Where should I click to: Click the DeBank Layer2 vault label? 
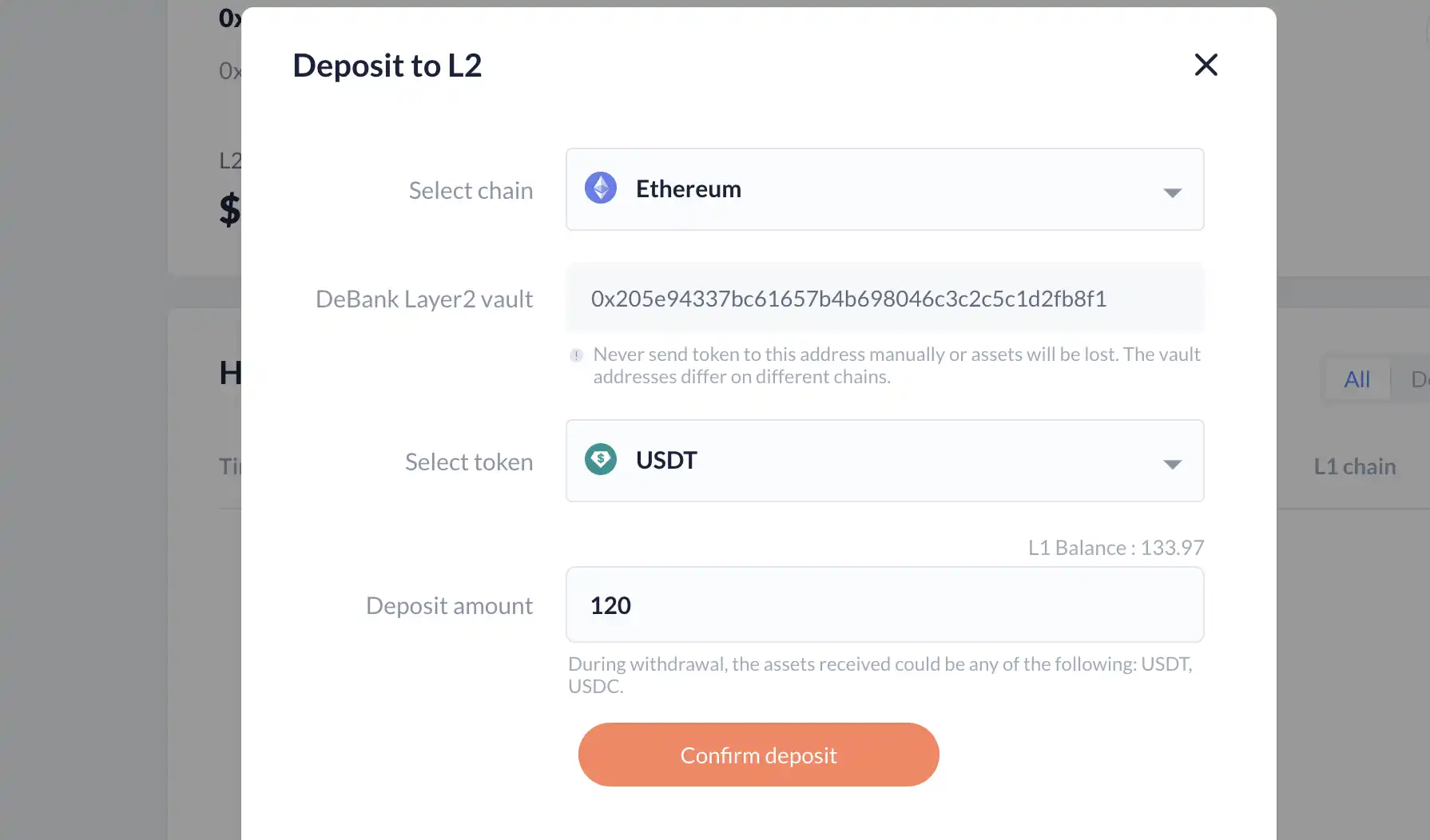(424, 299)
